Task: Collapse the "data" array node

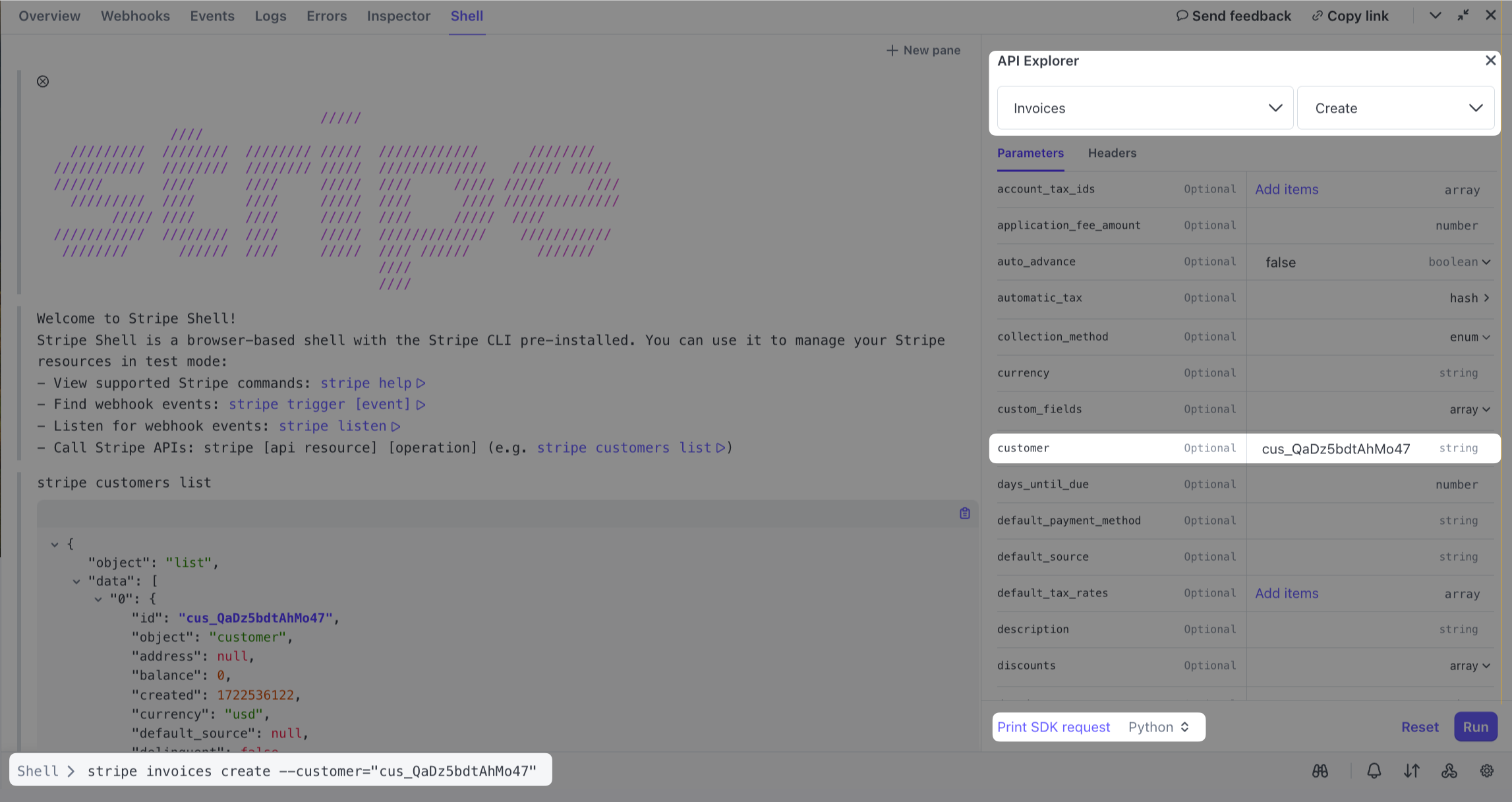Action: 76,581
